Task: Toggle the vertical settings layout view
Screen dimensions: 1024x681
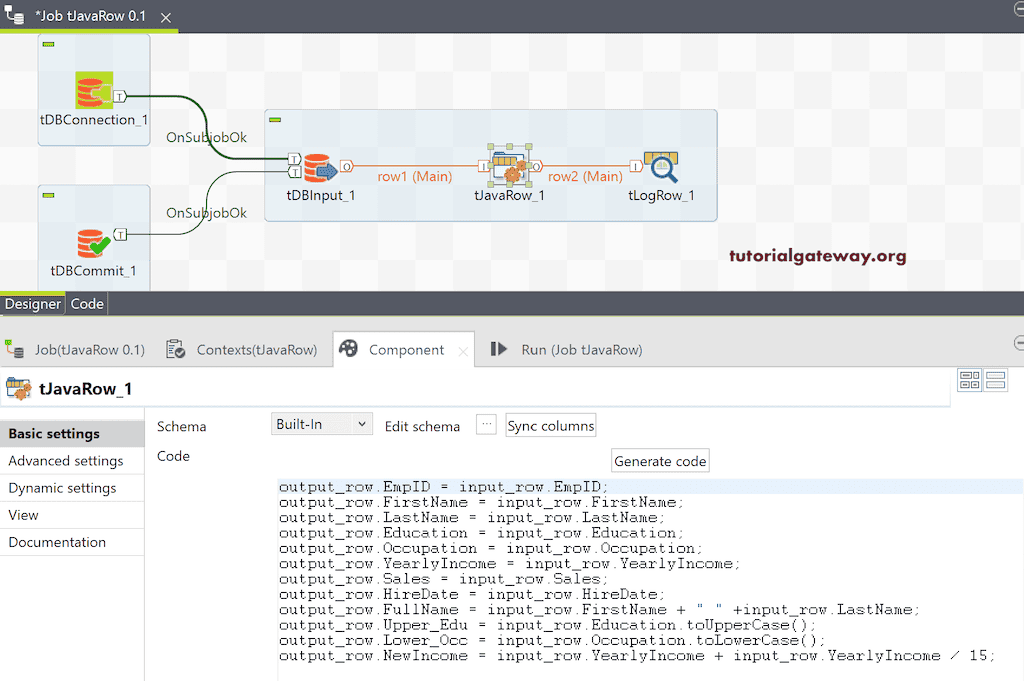Action: pyautogui.click(x=995, y=380)
